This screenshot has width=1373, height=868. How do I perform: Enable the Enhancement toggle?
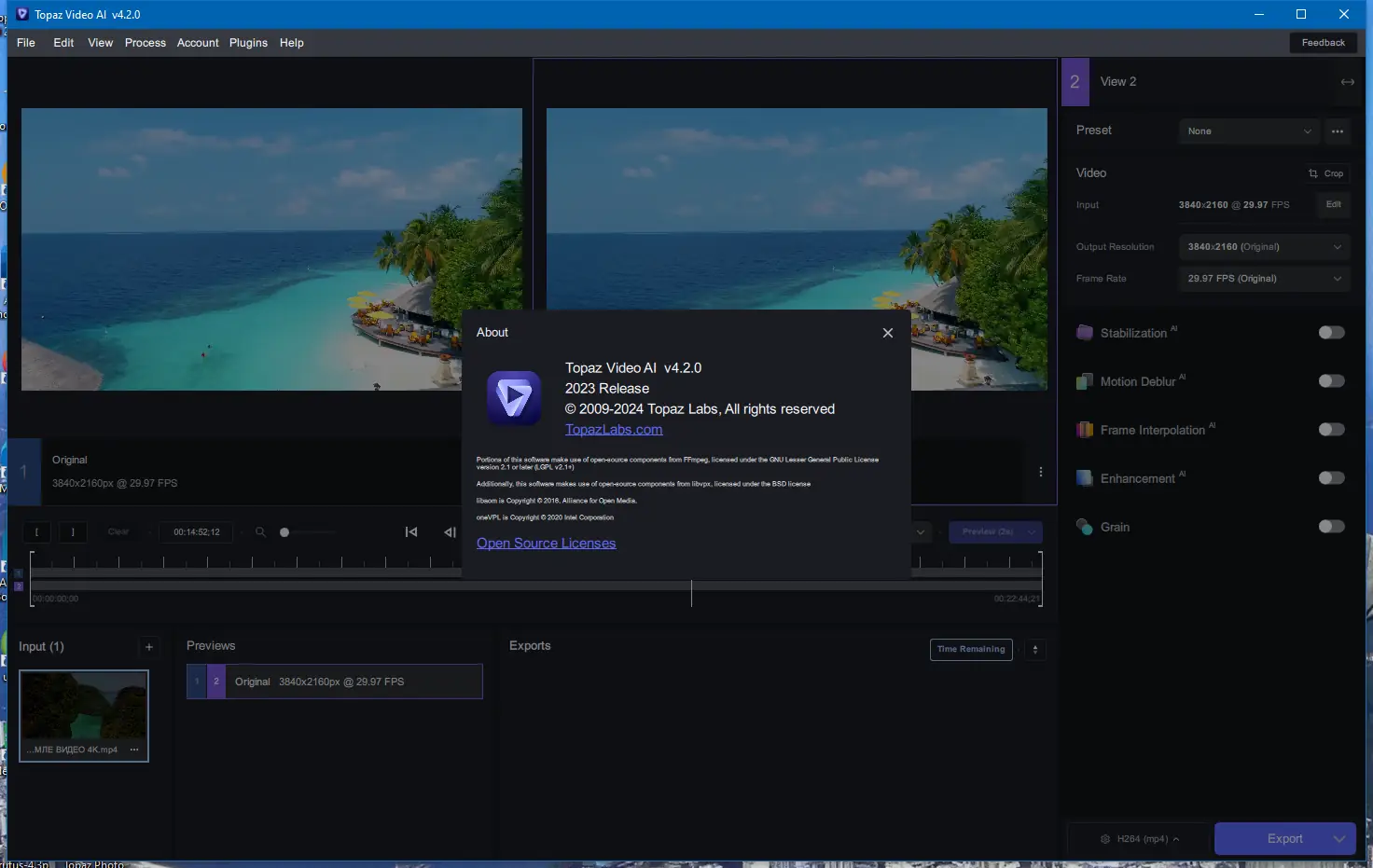[1332, 478]
